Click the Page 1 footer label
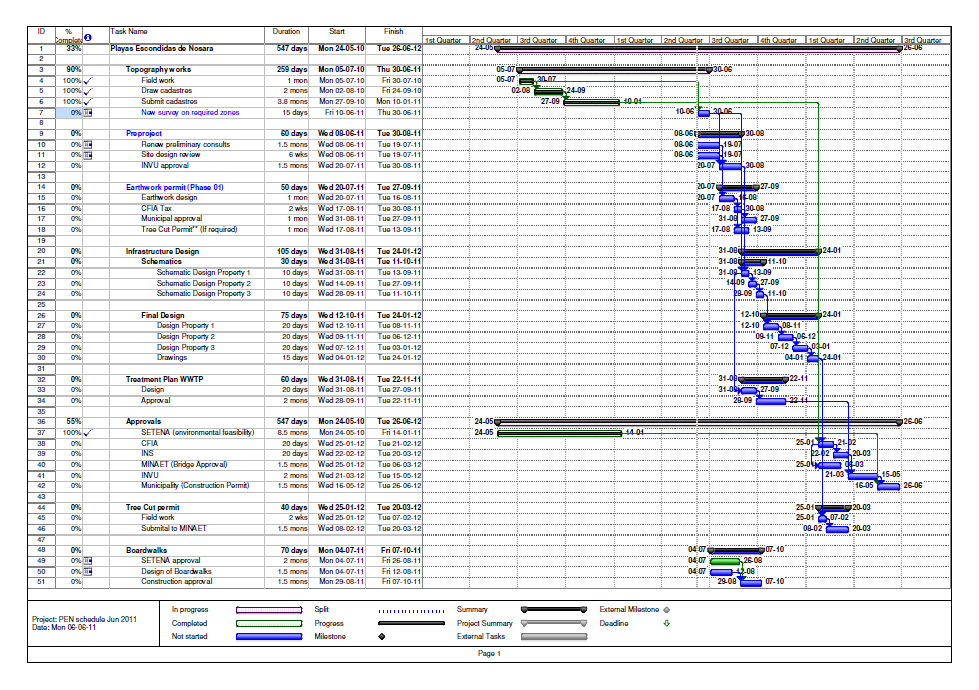 coord(489,654)
